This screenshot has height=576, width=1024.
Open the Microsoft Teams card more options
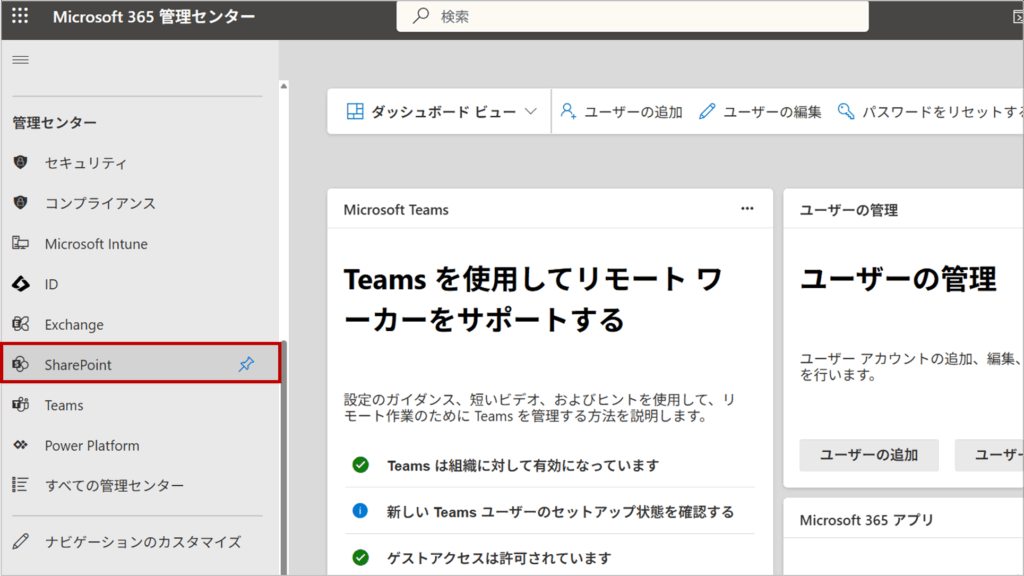pos(747,209)
